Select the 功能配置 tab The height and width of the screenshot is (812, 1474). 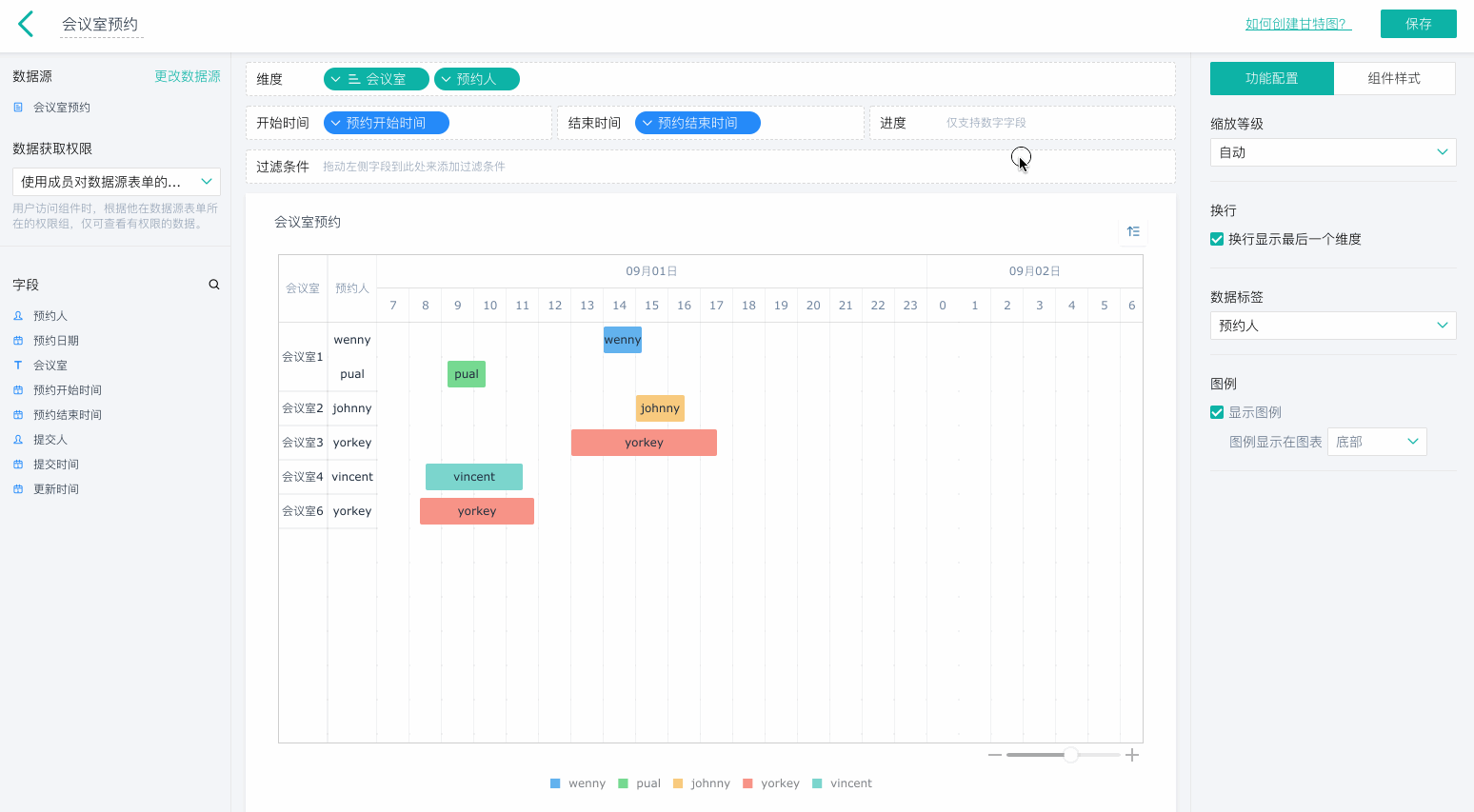(x=1271, y=78)
